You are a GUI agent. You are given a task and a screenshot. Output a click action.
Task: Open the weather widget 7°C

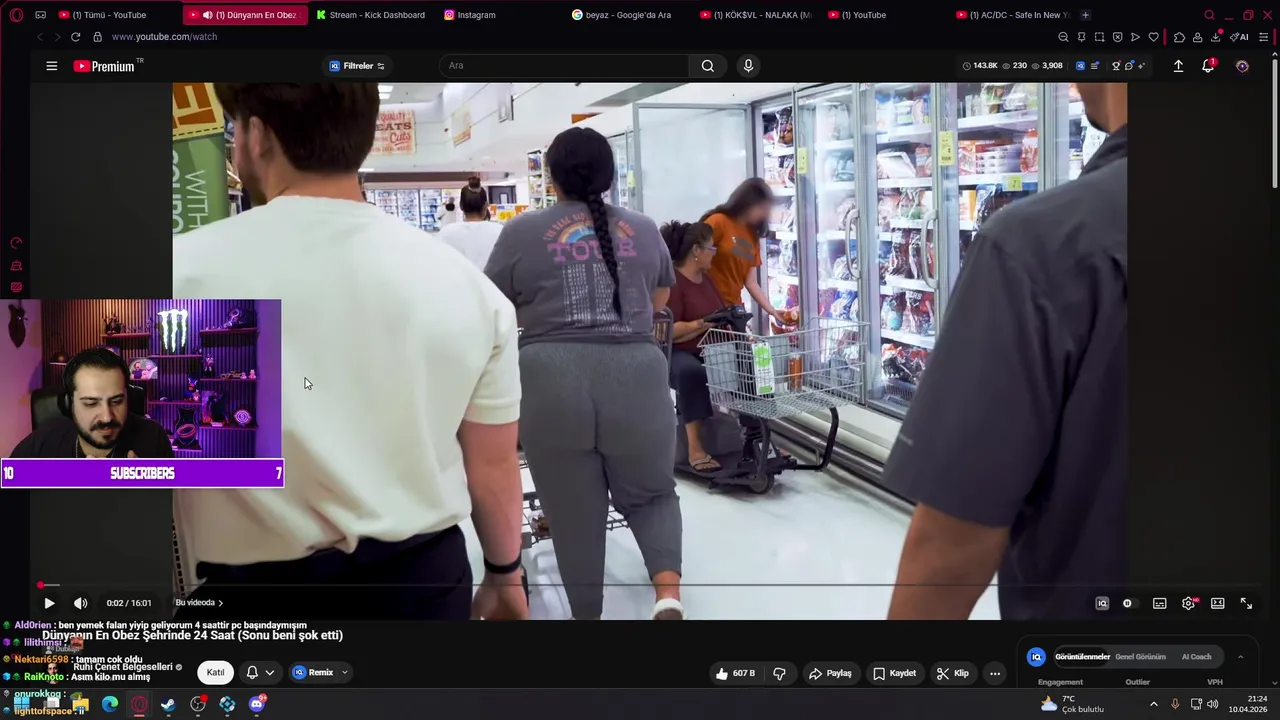point(1072,704)
